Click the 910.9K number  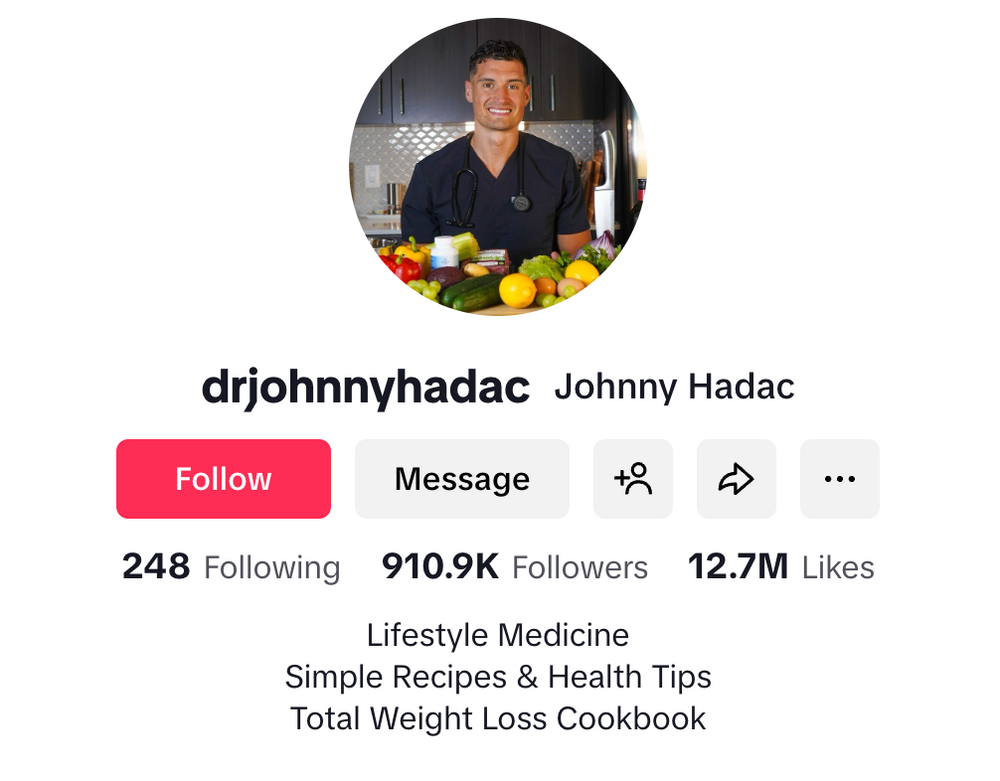(x=440, y=567)
